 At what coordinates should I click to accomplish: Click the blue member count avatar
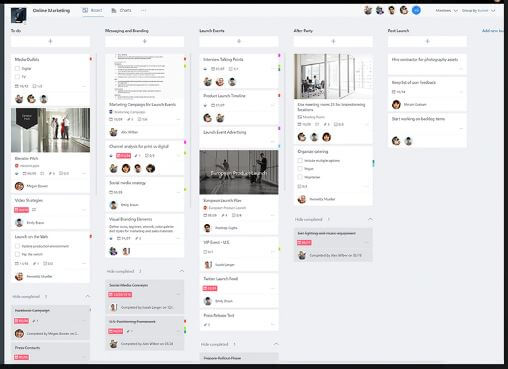[416, 10]
